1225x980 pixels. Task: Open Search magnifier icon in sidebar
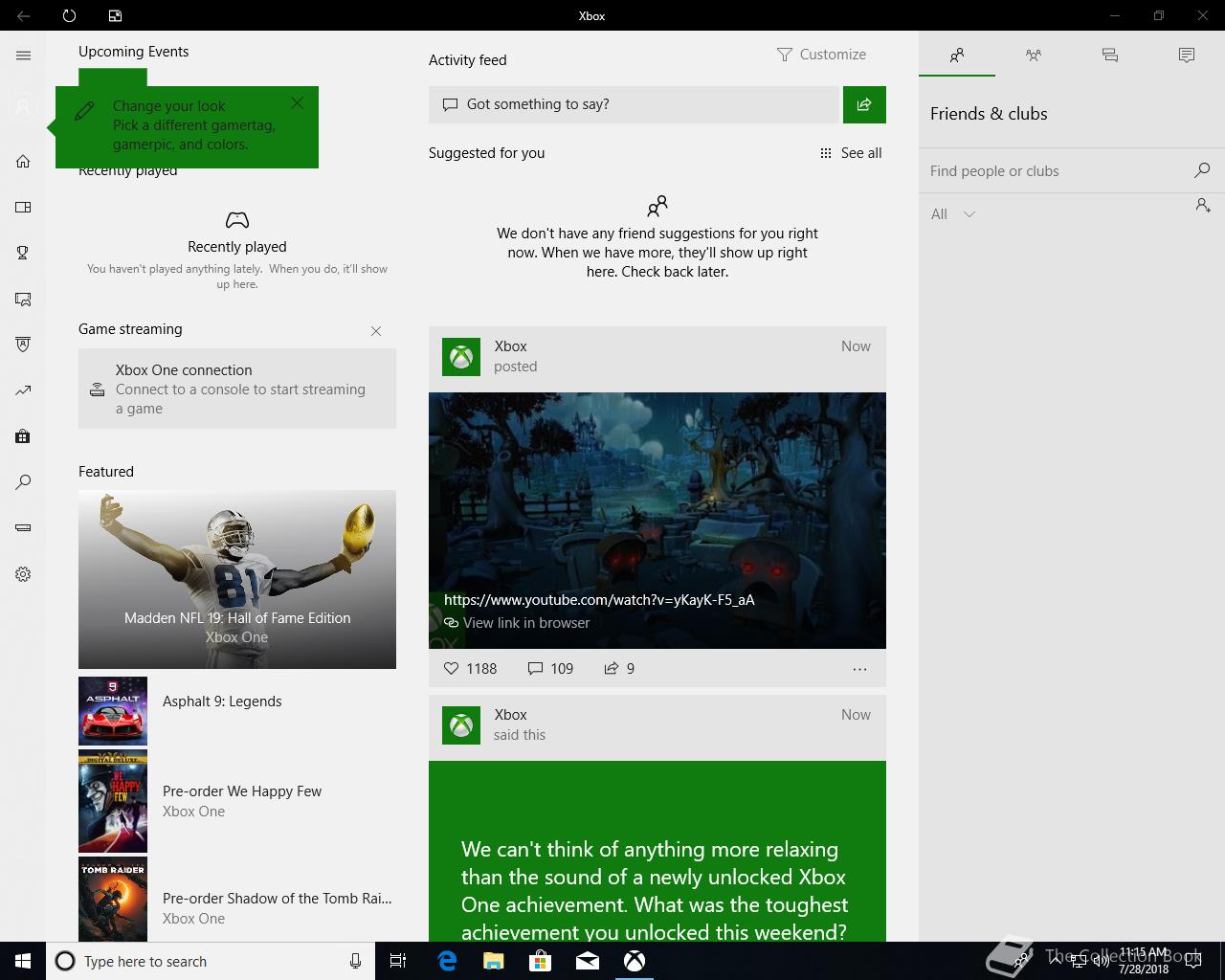(23, 482)
